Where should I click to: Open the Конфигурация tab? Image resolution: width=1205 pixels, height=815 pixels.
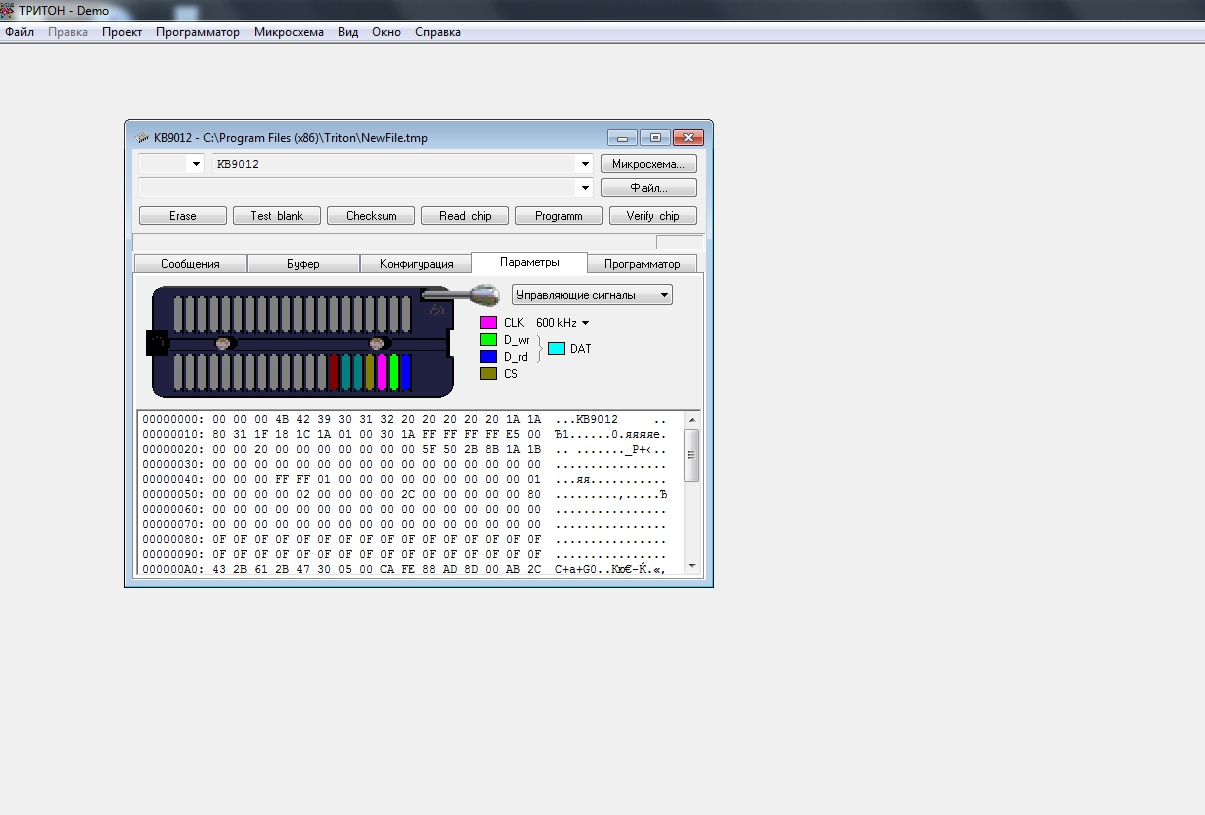pyautogui.click(x=416, y=264)
